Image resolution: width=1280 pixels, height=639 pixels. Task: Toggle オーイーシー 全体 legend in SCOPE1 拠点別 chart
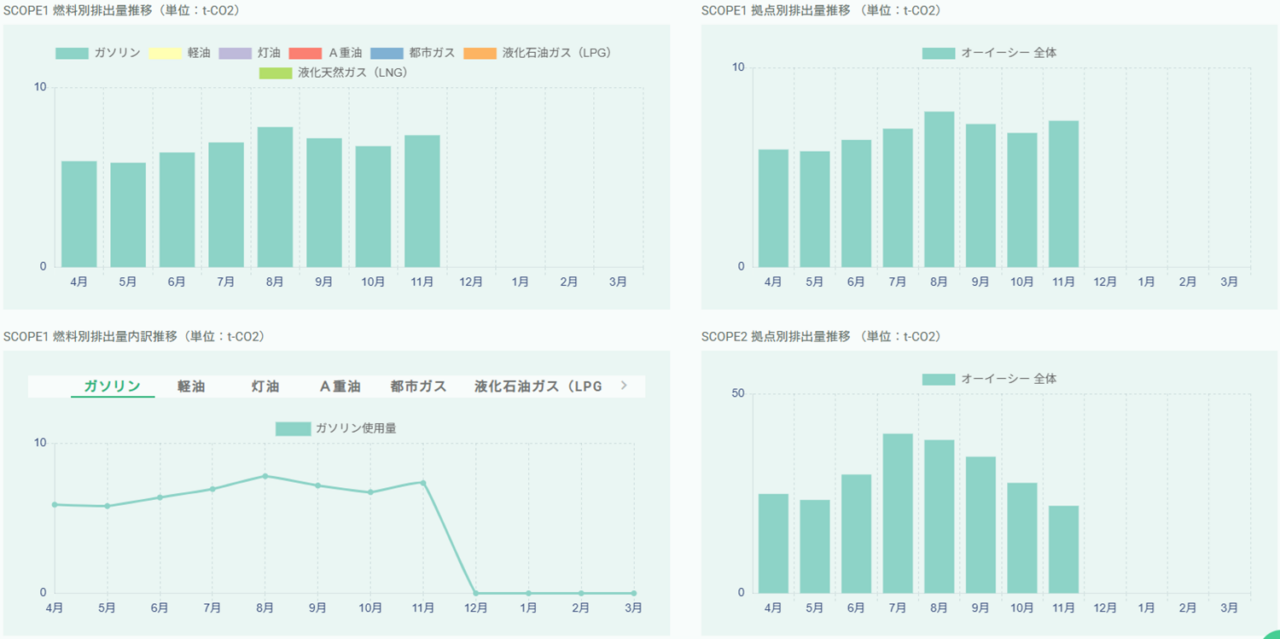point(989,53)
